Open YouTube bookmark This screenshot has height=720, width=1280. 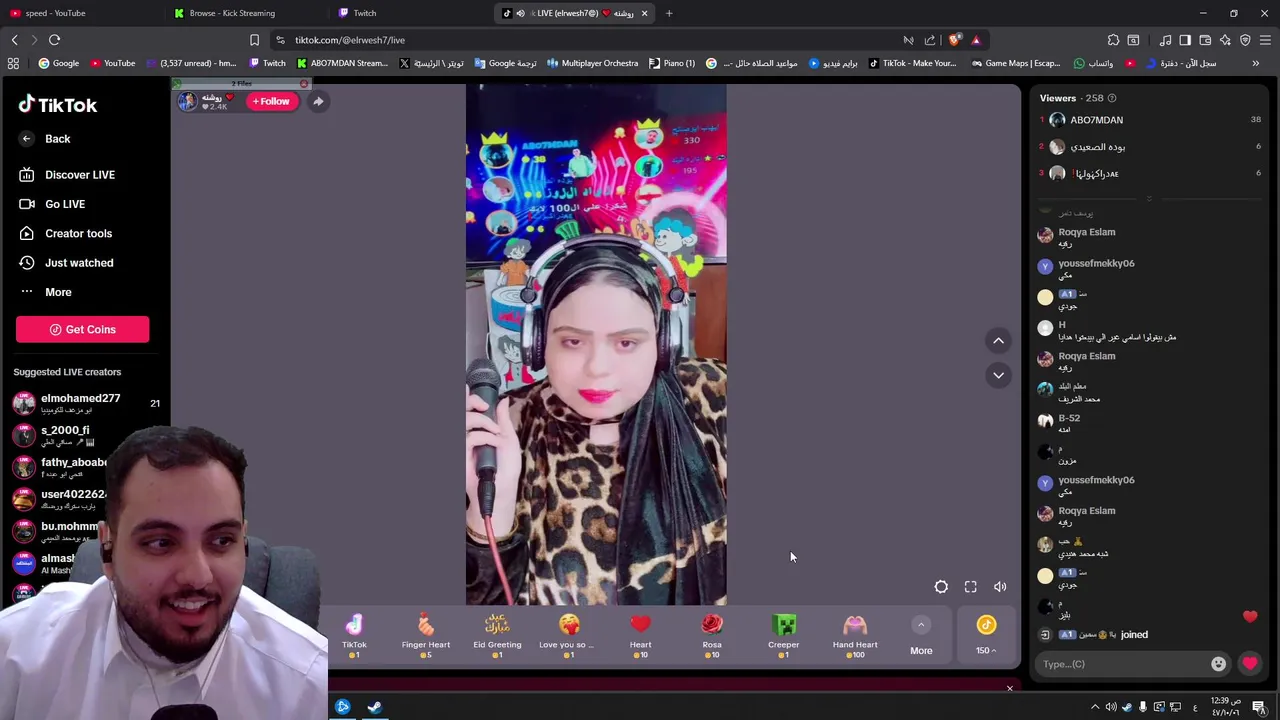point(112,63)
